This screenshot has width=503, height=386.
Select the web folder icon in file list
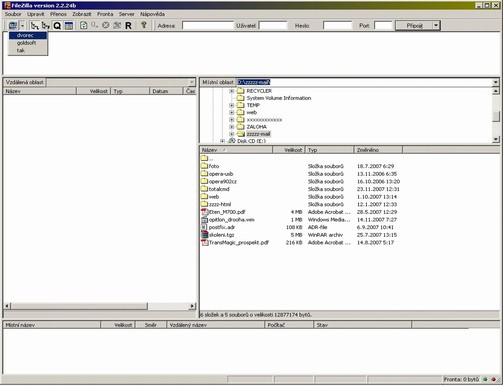(205, 197)
